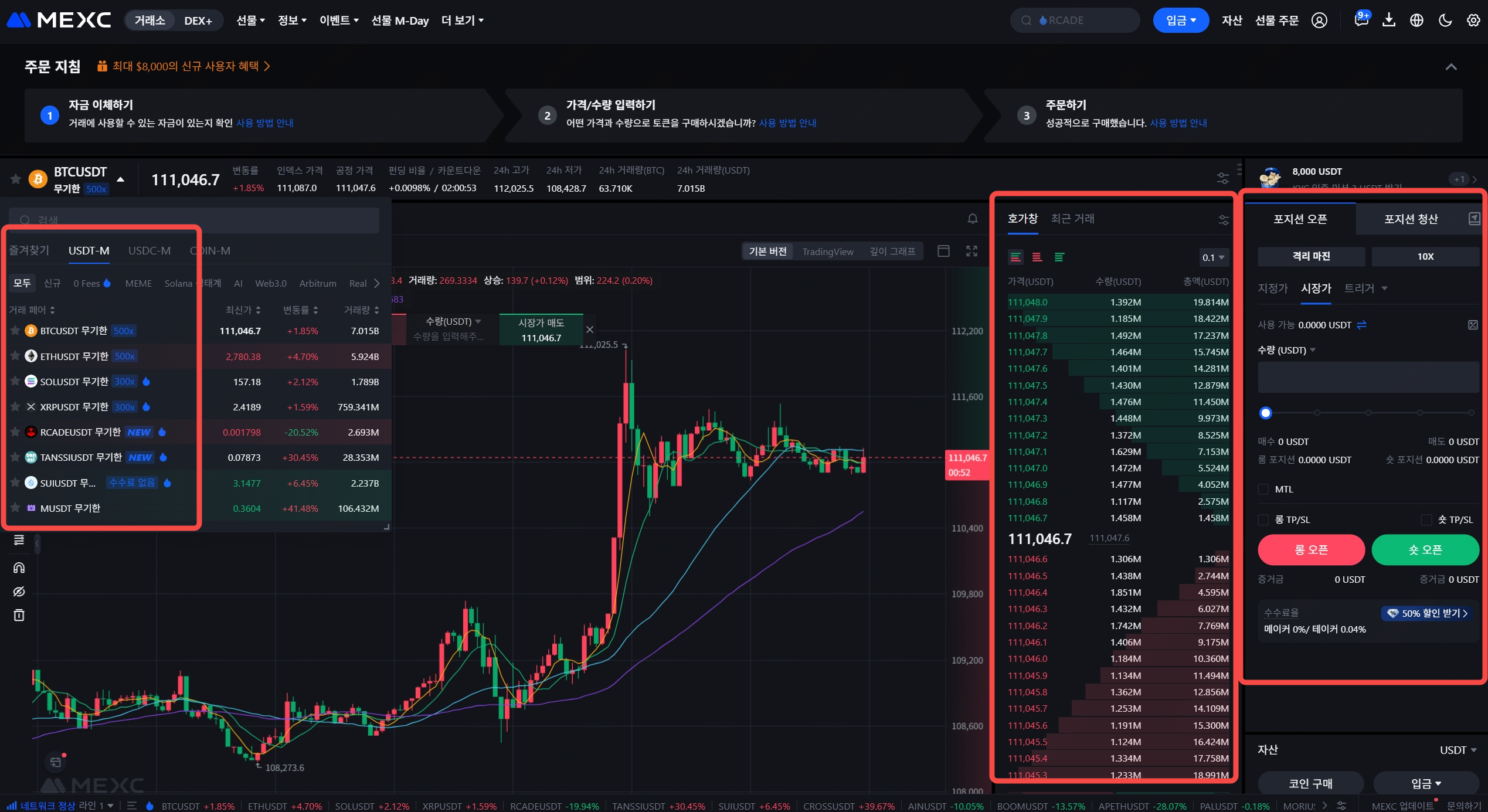1488x812 pixels.
Task: Close the market sell quick order popup
Action: [x=590, y=329]
